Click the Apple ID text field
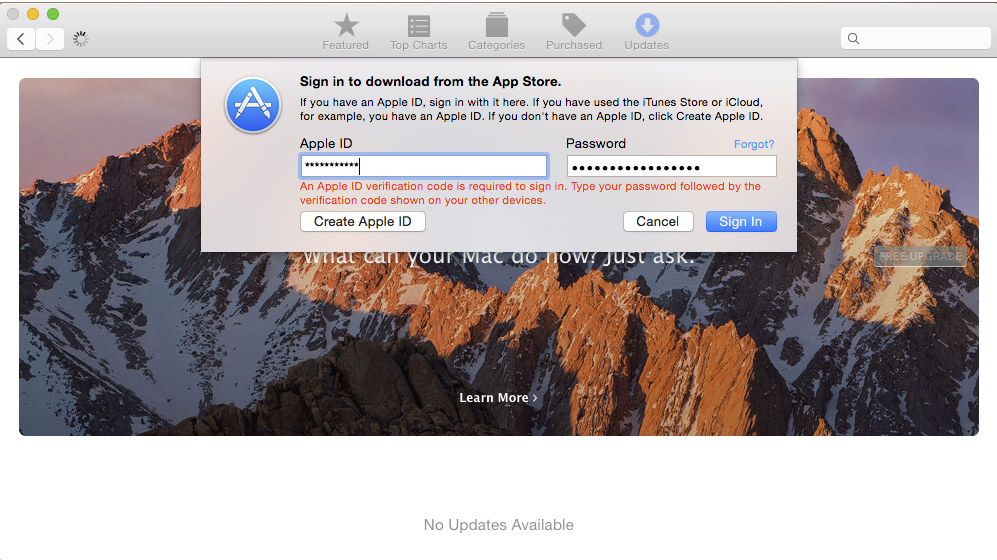Screen dimensions: 997x560 coord(423,166)
